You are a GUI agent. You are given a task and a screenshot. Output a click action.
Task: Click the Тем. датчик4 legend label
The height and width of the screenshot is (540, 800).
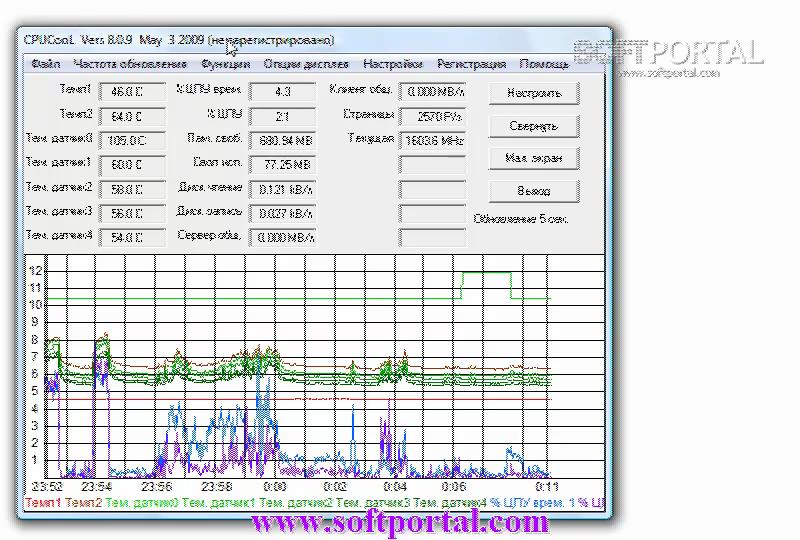450,503
